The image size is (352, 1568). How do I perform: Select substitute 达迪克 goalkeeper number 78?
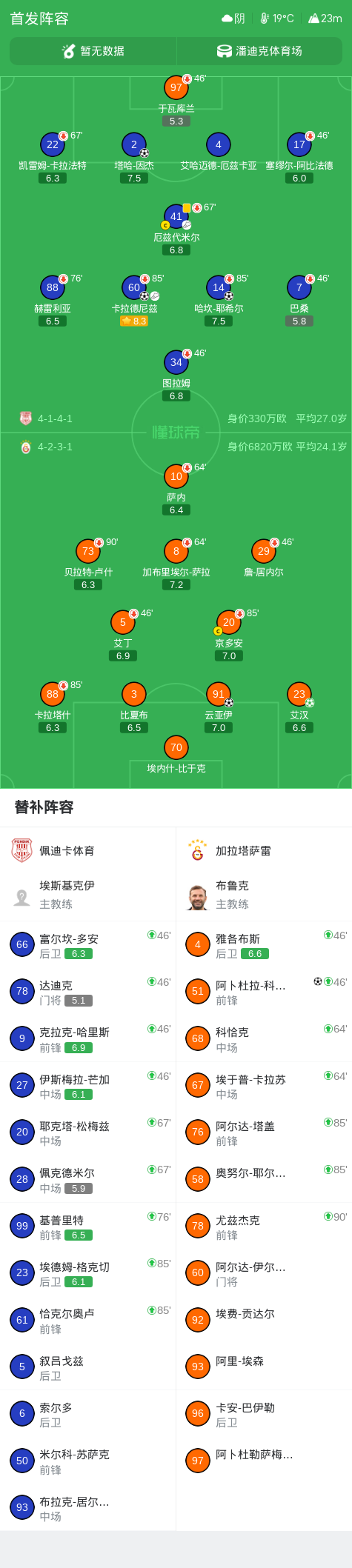22,991
